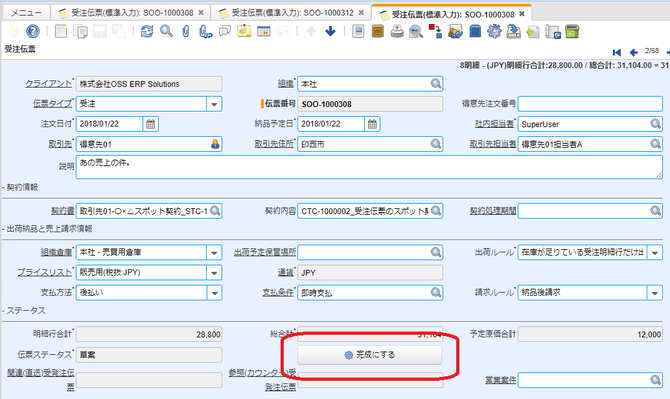Expand the プライスリスト dropdown arrow

214,273
